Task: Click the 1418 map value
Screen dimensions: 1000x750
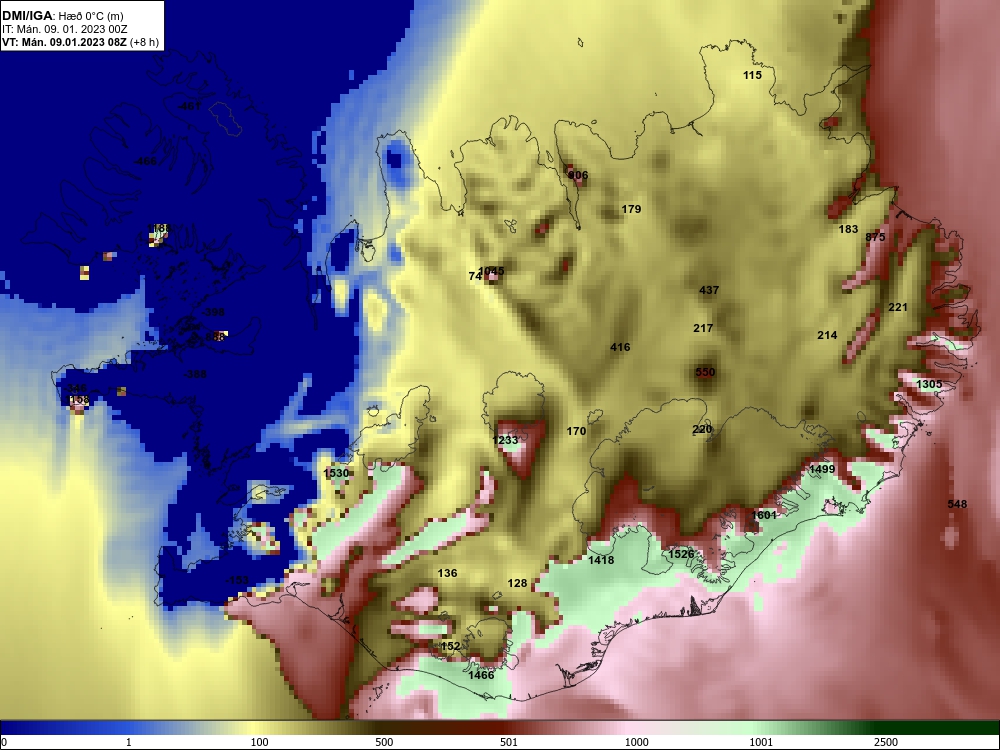Action: click(601, 561)
